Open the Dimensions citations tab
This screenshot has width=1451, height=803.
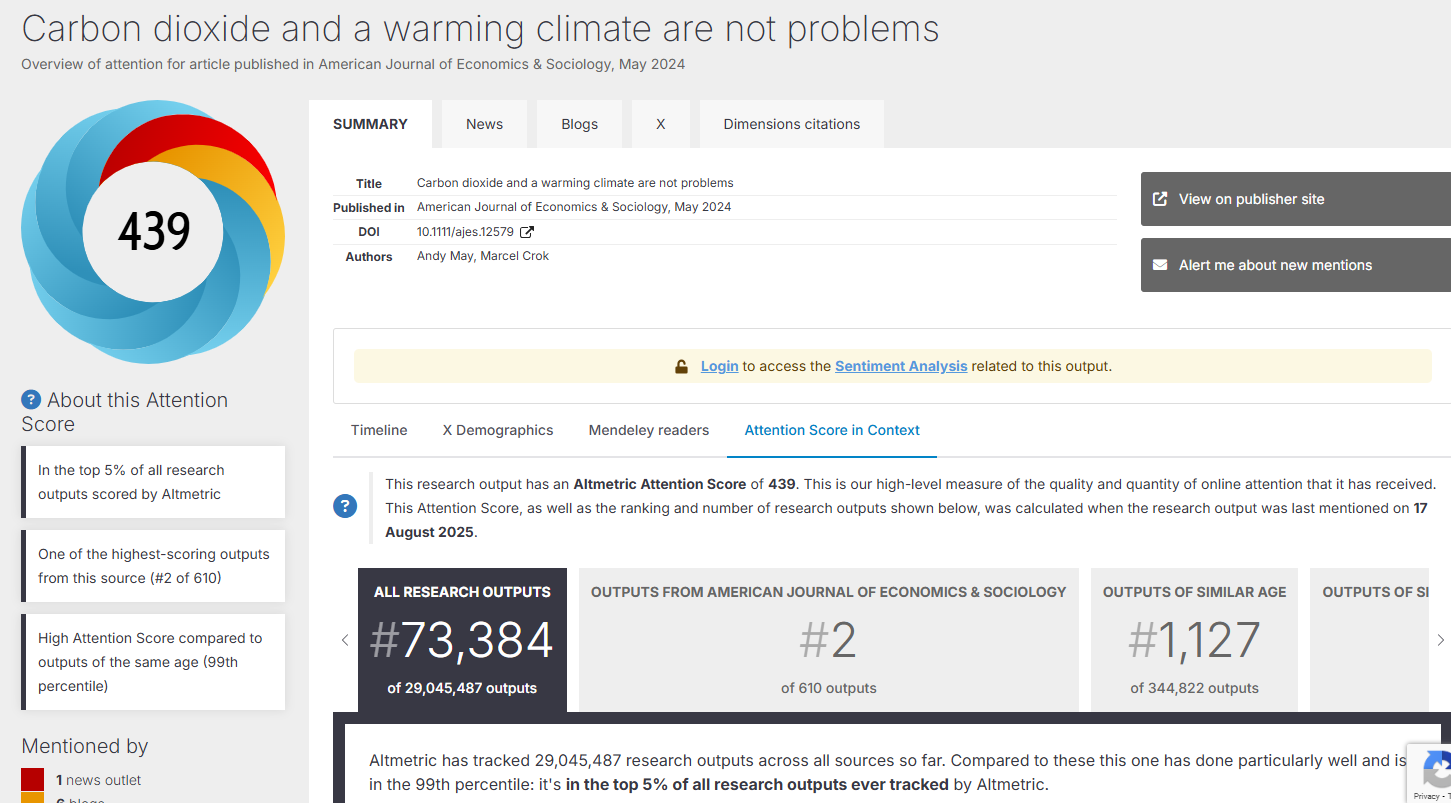click(791, 124)
